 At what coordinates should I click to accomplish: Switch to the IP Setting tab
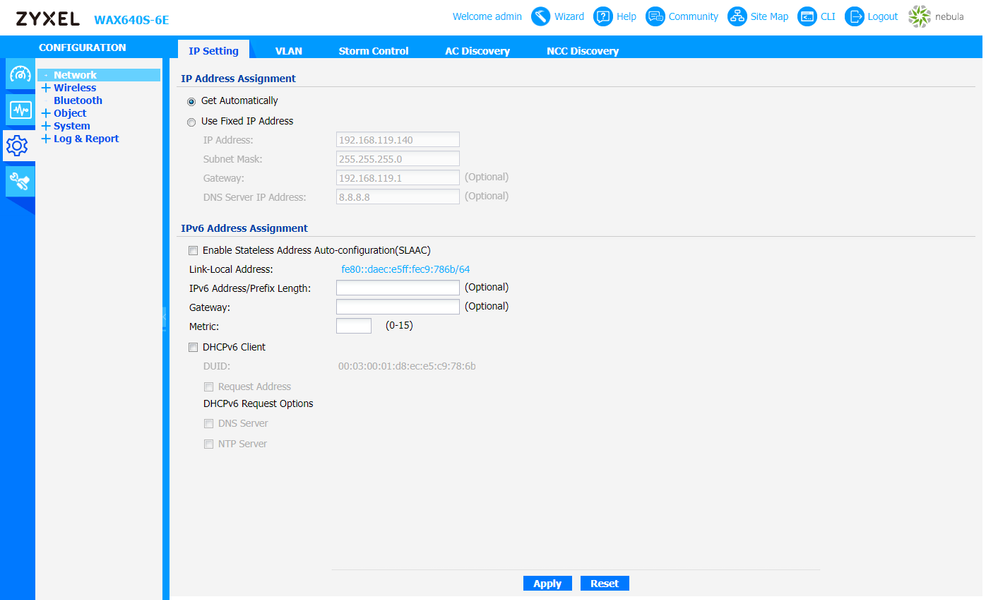coord(213,50)
